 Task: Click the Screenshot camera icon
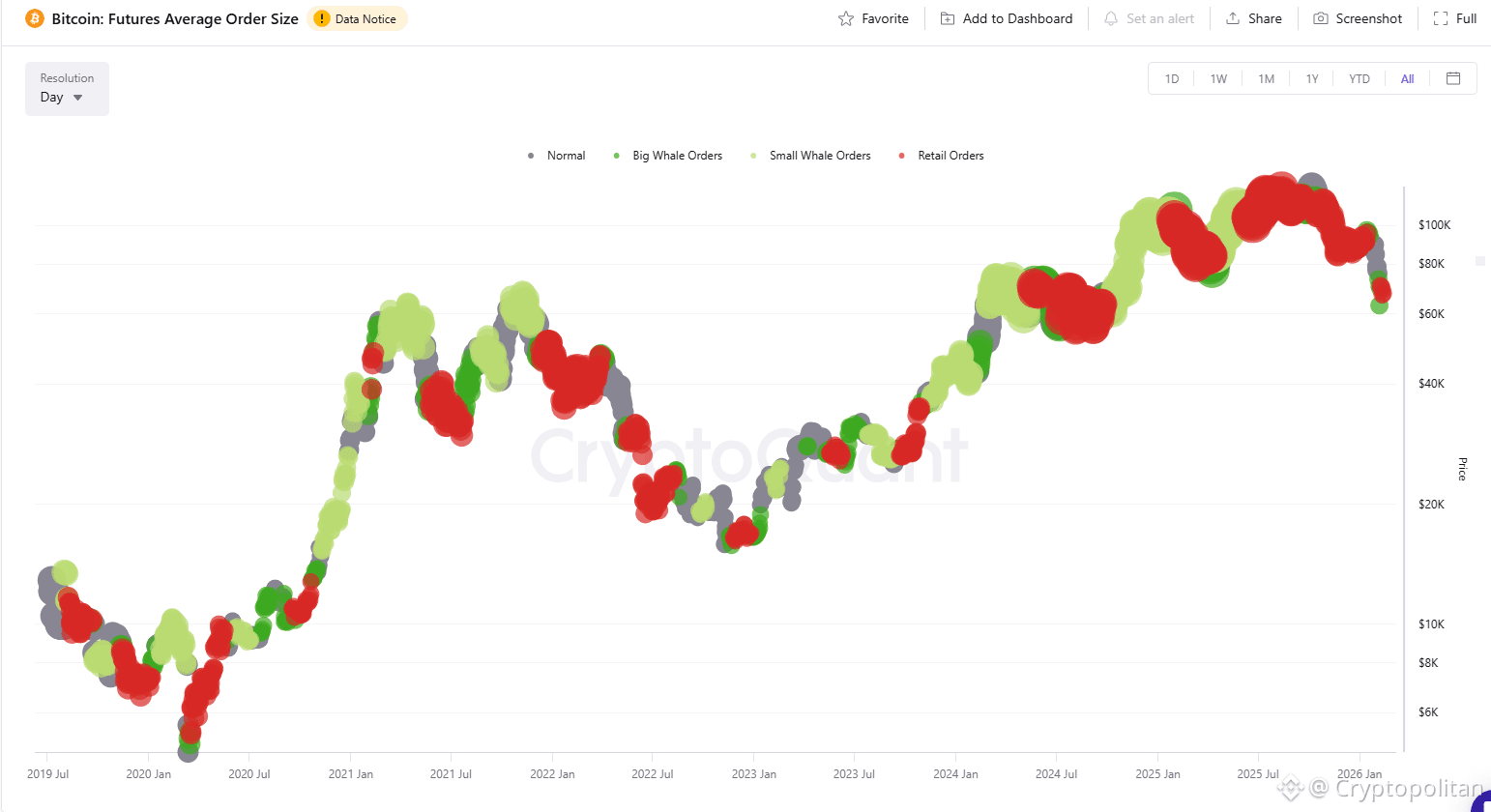pos(1321,17)
